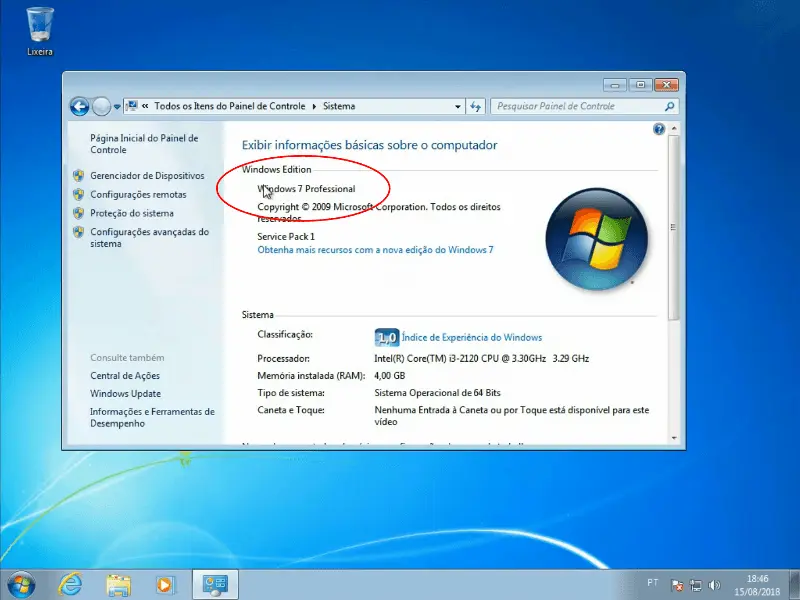This screenshot has height=600, width=800.
Task: Click the computer icon in address bar
Action: pyautogui.click(x=132, y=106)
